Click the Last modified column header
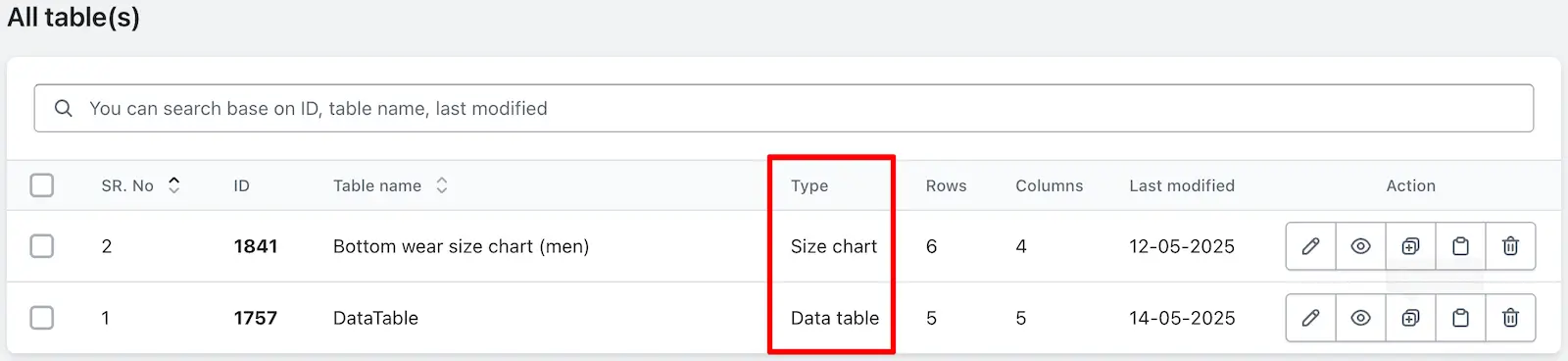Screen dimensions: 1568x361 click(x=1182, y=185)
